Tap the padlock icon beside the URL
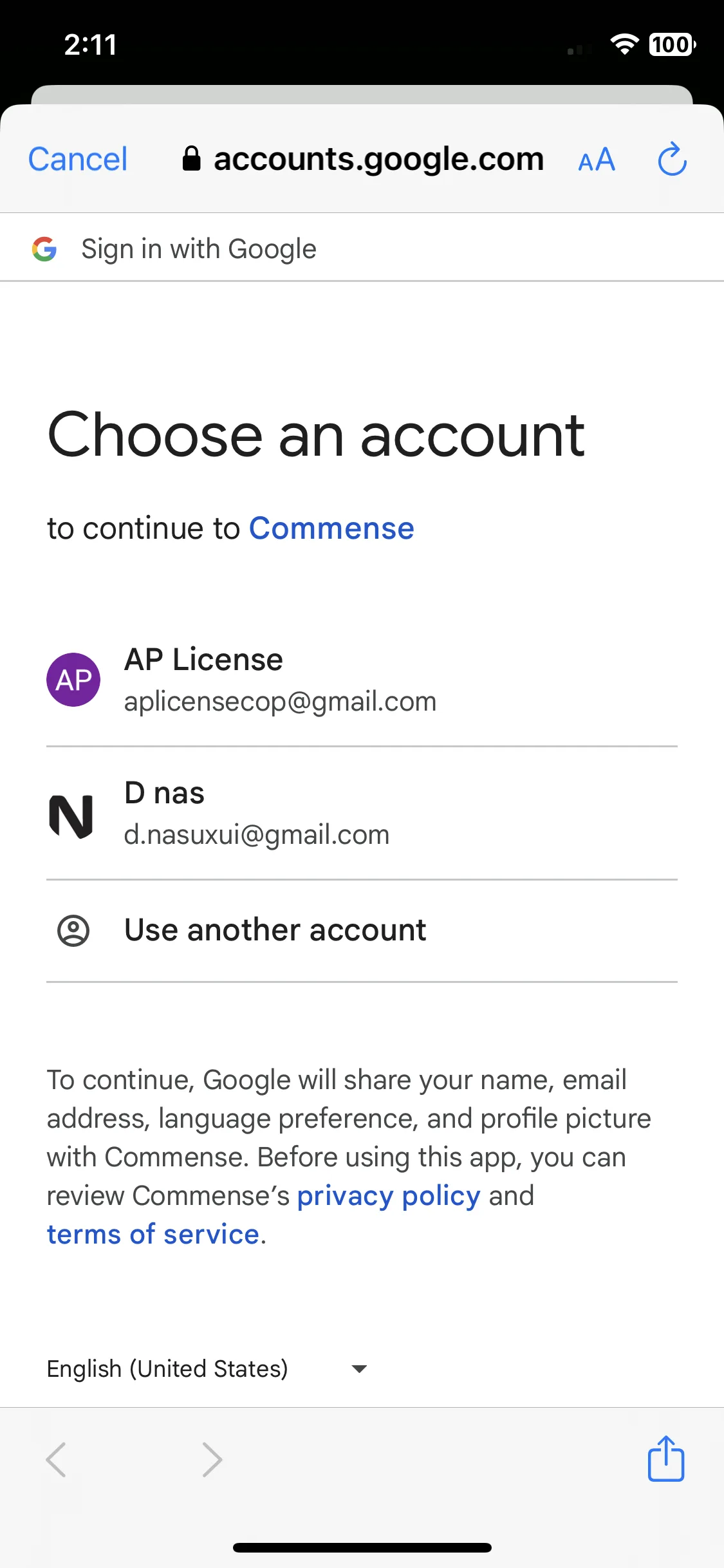724x1568 pixels. coord(191,158)
